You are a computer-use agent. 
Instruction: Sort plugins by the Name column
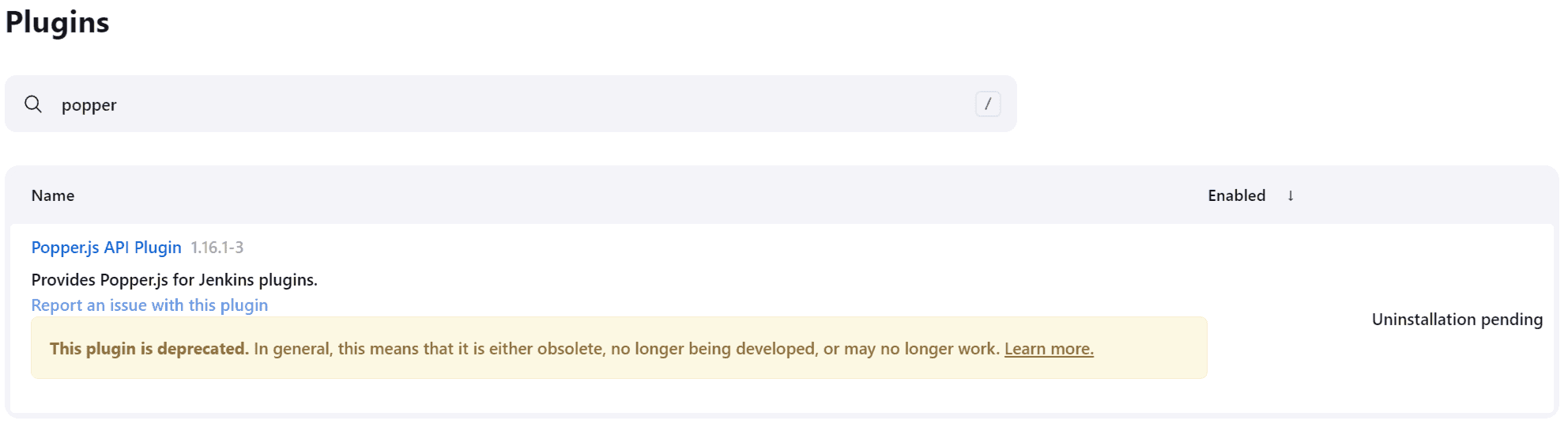coord(53,196)
